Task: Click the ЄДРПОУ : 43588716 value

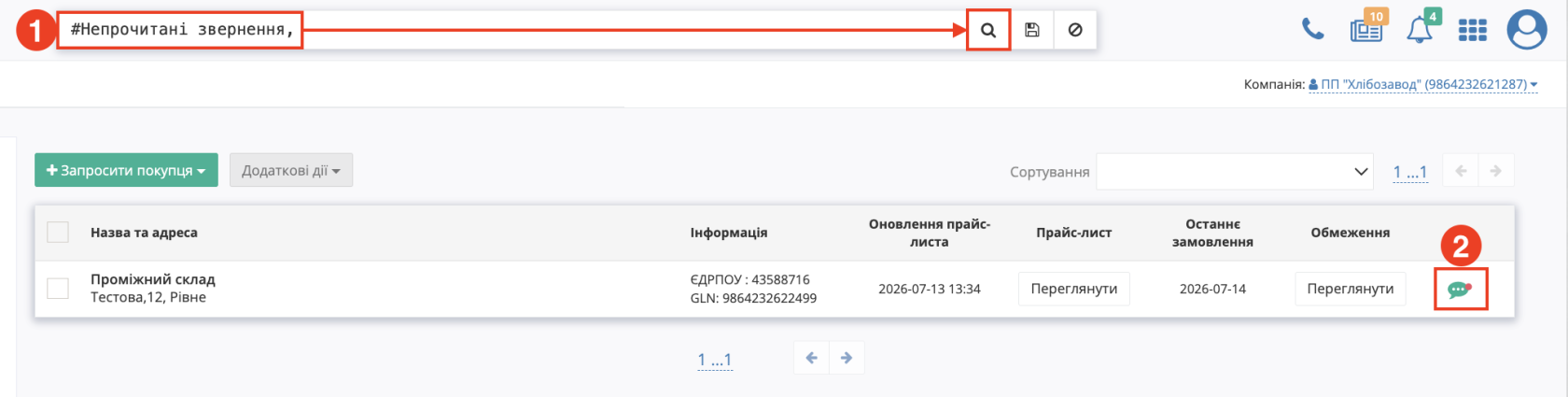Action: [x=750, y=279]
